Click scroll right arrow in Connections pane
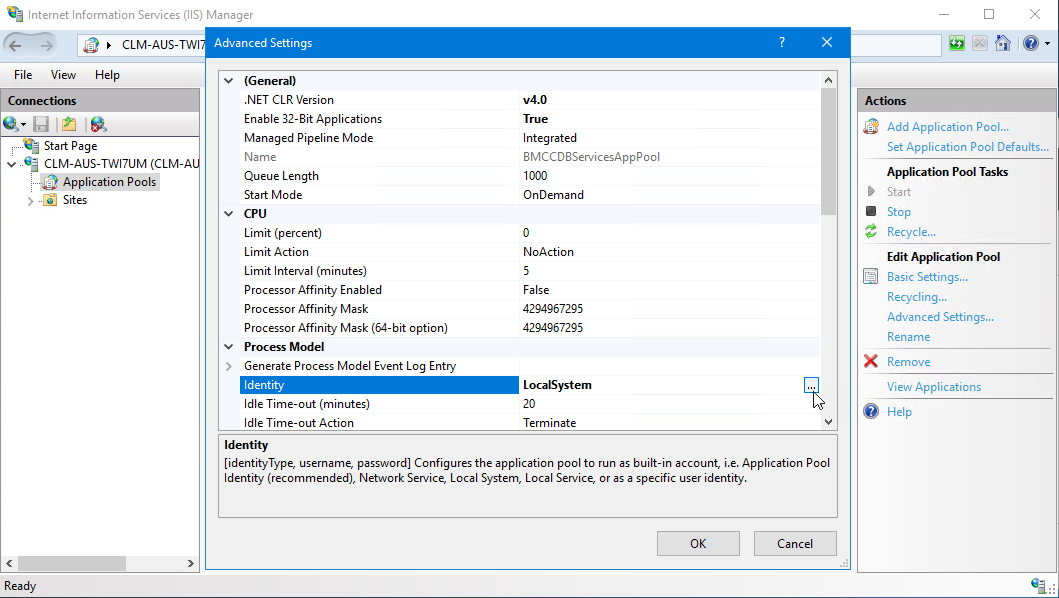Screen dimensions: 1059x598 [x=190, y=563]
